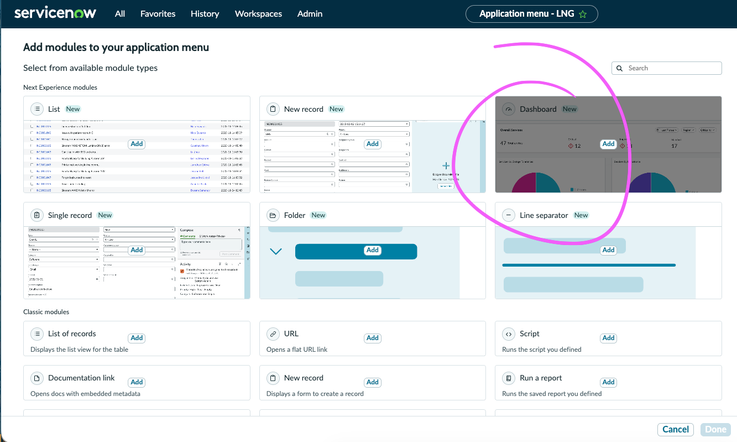
Task: Click the Application menu - LNG pill
Action: pos(532,14)
